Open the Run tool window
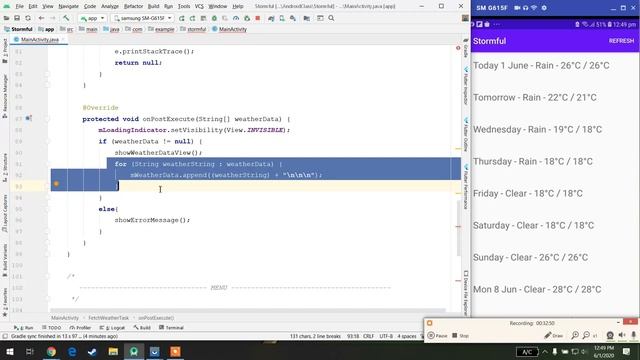The width and height of the screenshot is (640, 360). (x=23, y=328)
